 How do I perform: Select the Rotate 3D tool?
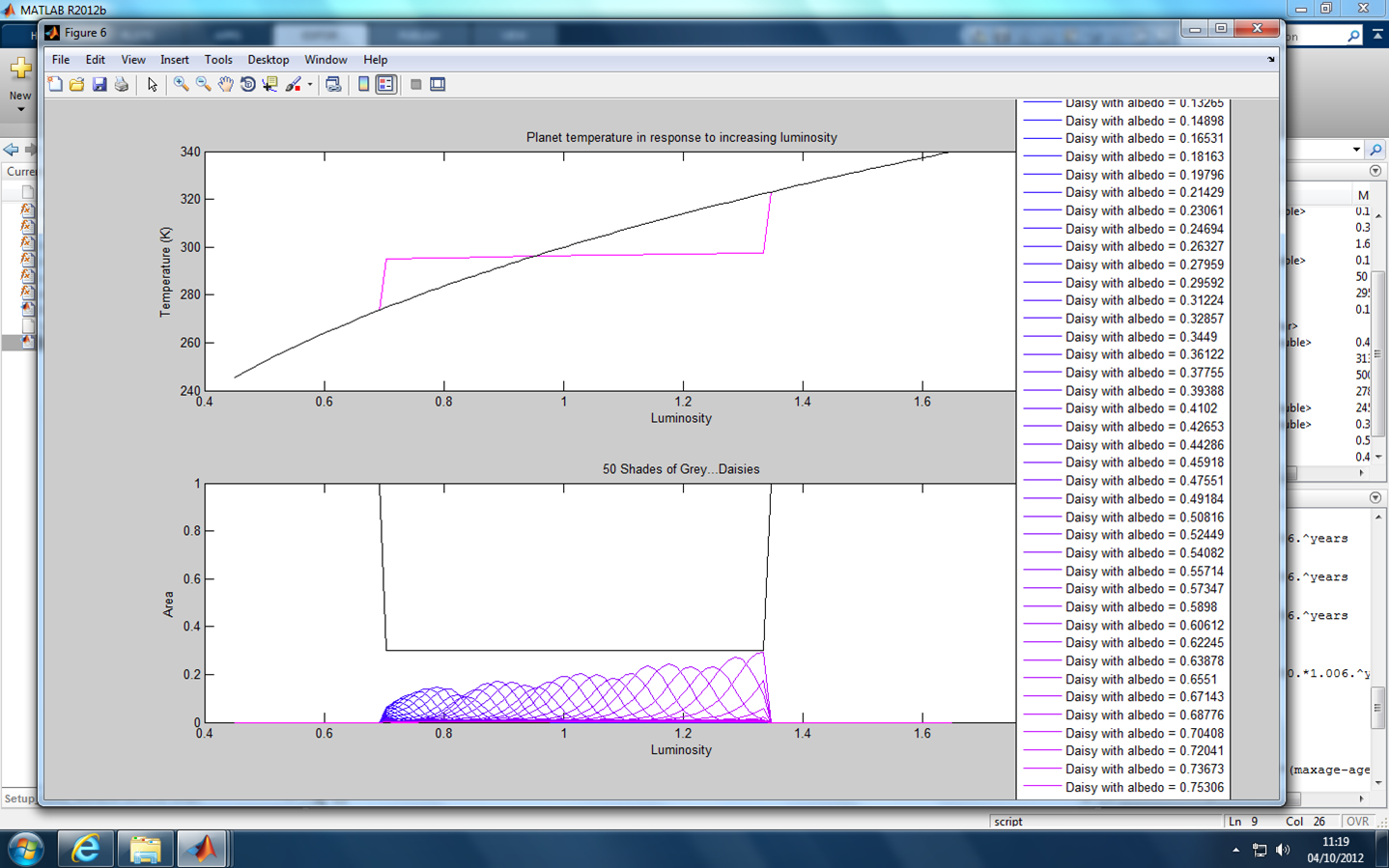click(x=247, y=85)
